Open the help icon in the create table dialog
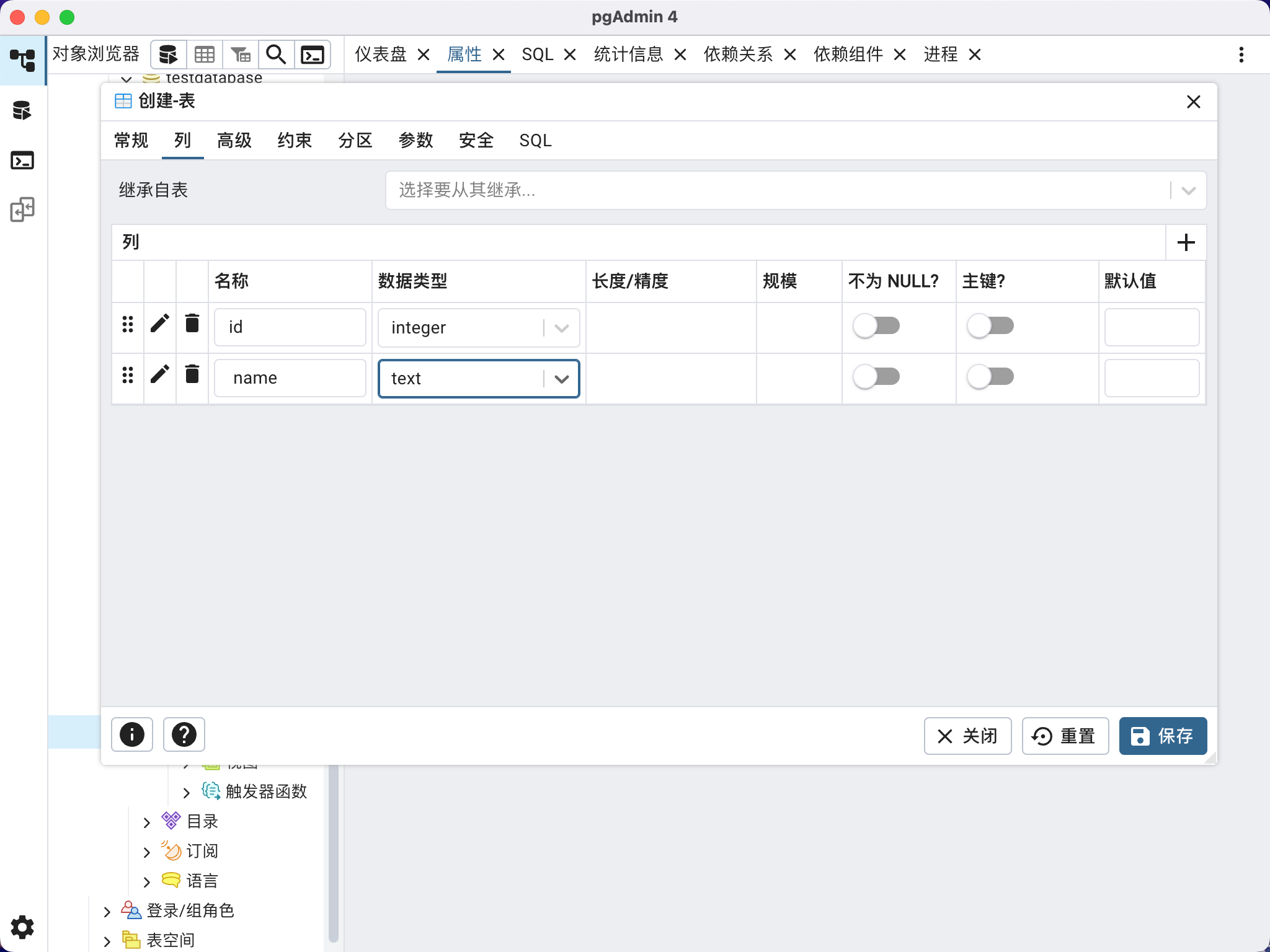This screenshot has width=1270, height=952. [184, 734]
